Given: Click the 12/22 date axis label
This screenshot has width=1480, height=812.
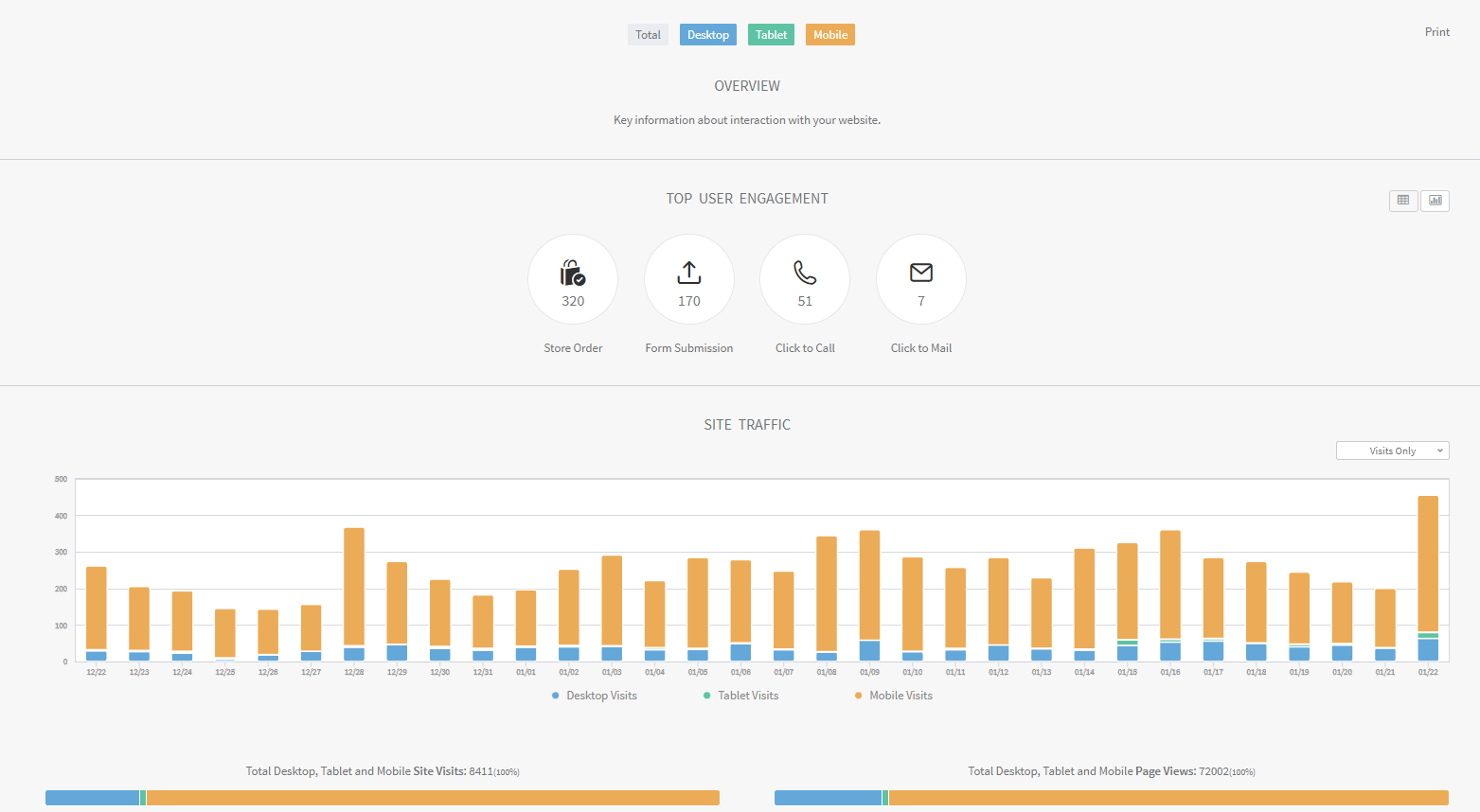Looking at the screenshot, I should coord(97,672).
